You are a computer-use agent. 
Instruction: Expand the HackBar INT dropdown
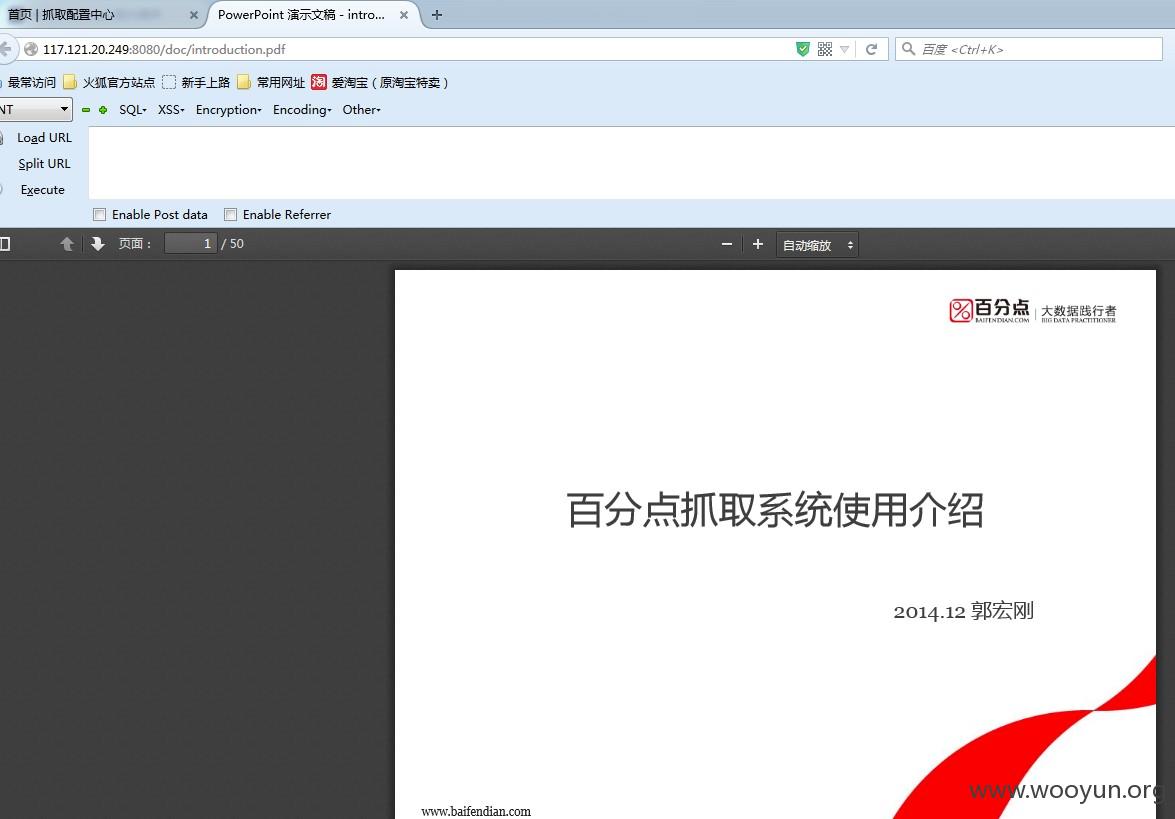click(x=36, y=109)
